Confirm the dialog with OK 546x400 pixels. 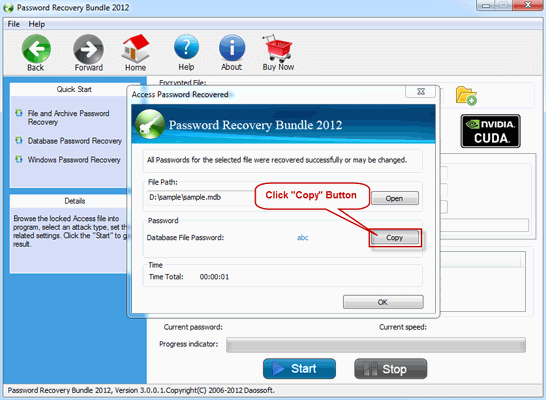(x=383, y=302)
